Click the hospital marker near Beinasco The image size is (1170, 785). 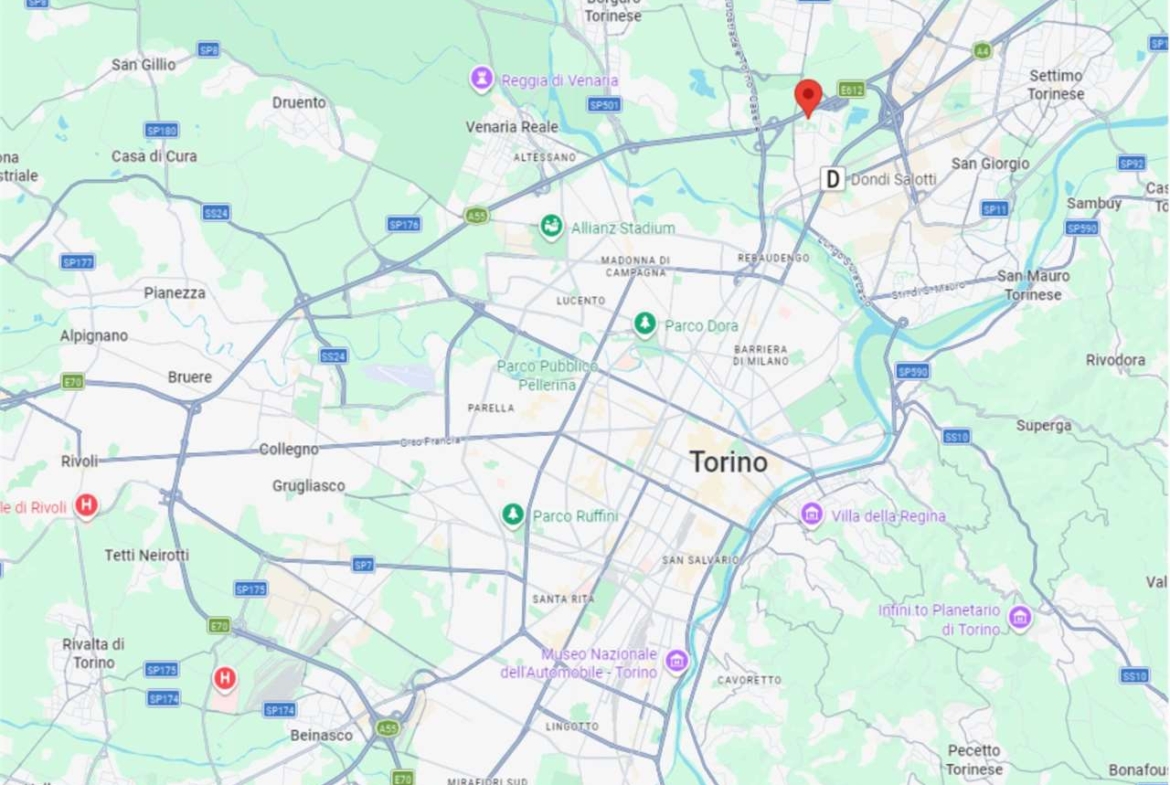[x=225, y=678]
